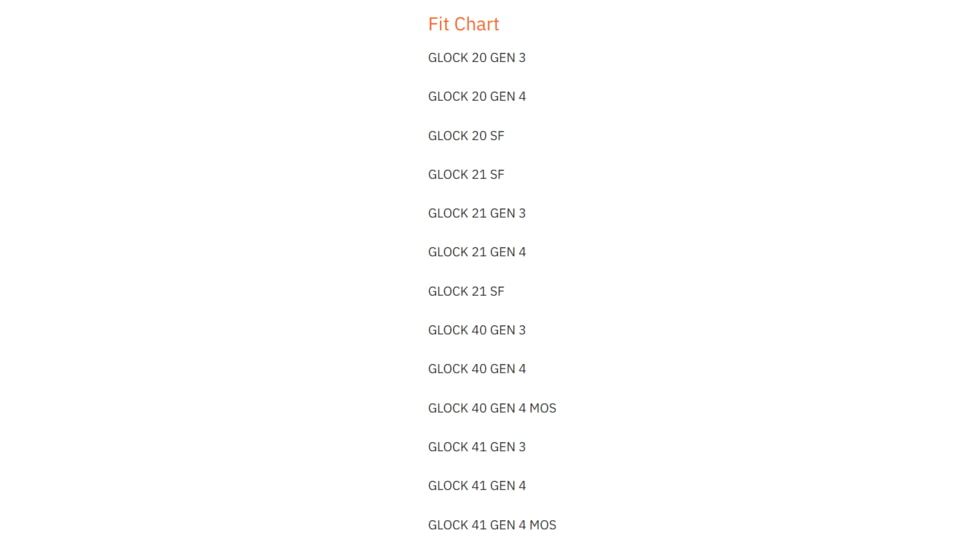The width and height of the screenshot is (978, 550).
Task: Click GLOCK 21 SF just below GLOCK 20 SF
Action: [466, 175]
